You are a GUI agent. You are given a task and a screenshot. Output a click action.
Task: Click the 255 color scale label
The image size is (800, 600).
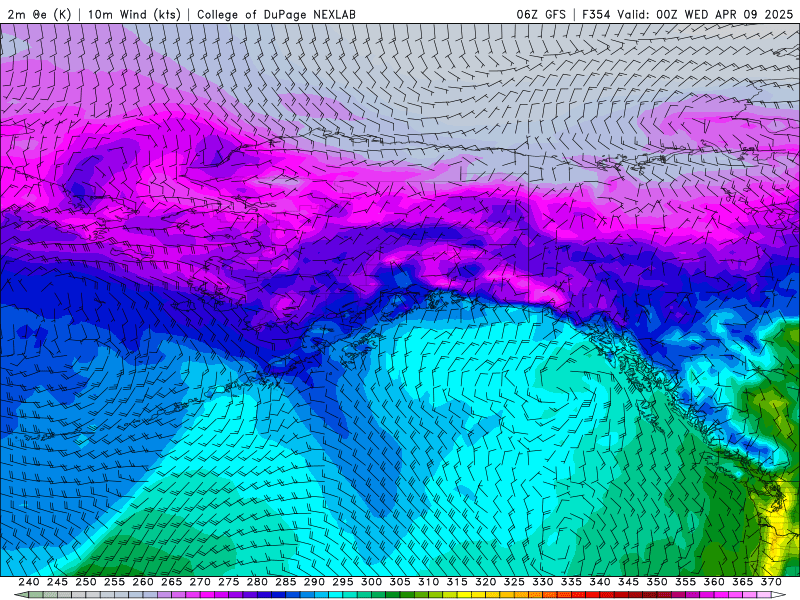click(x=114, y=582)
